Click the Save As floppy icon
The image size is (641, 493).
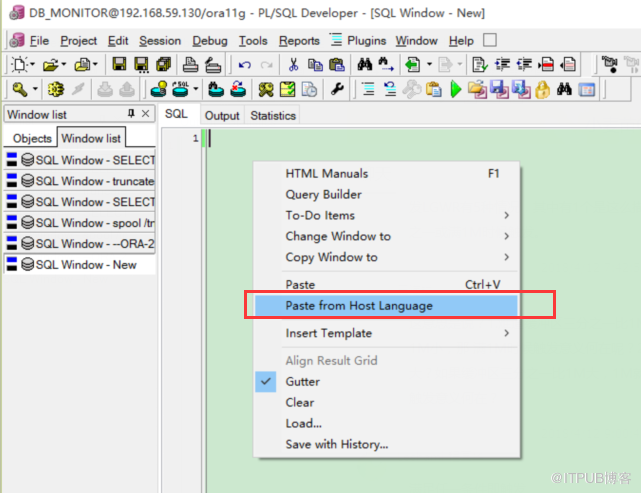141,65
